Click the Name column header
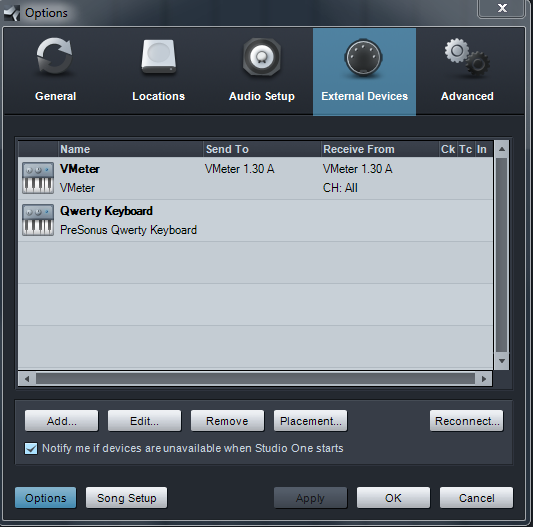Viewport: 533px width, 527px height. [131, 149]
